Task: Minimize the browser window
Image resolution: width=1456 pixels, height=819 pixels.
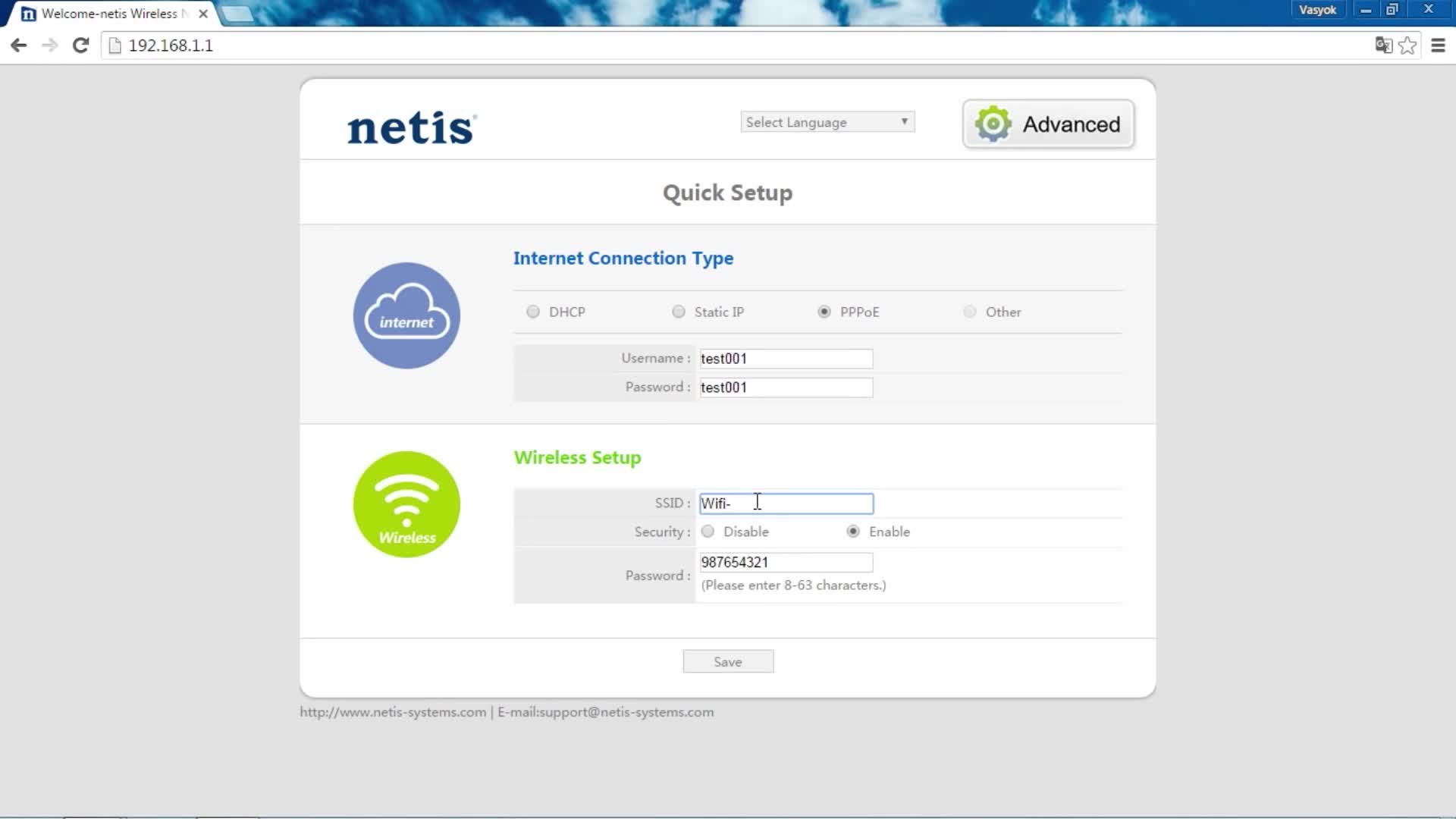Action: [x=1365, y=10]
